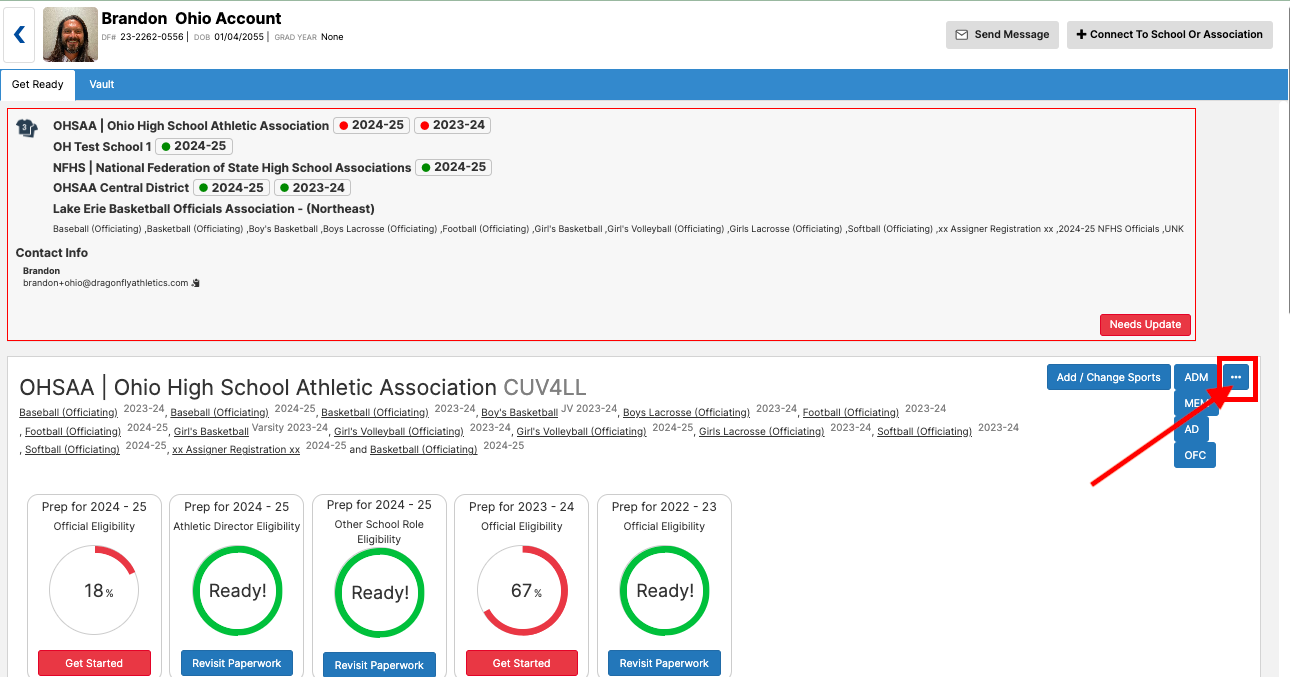Image resolution: width=1290 pixels, height=677 pixels.
Task: Click the blue back chevron arrow
Action: tap(19, 35)
